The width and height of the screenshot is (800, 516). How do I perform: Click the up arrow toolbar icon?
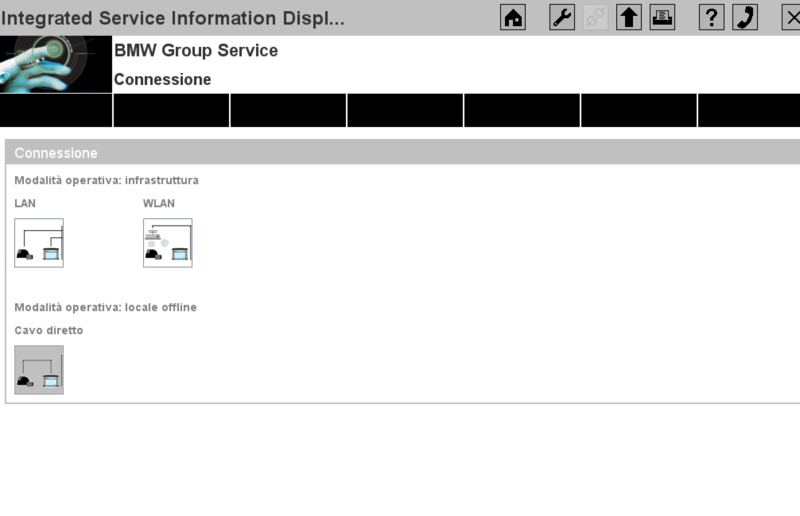[629, 18]
